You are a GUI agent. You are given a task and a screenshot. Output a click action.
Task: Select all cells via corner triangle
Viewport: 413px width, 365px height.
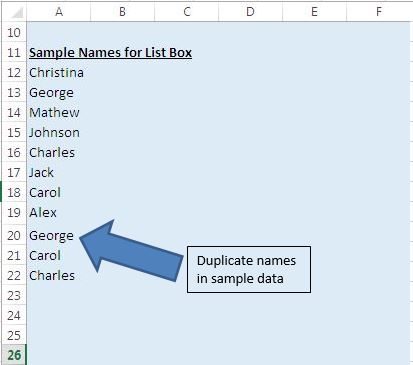[x=14, y=12]
